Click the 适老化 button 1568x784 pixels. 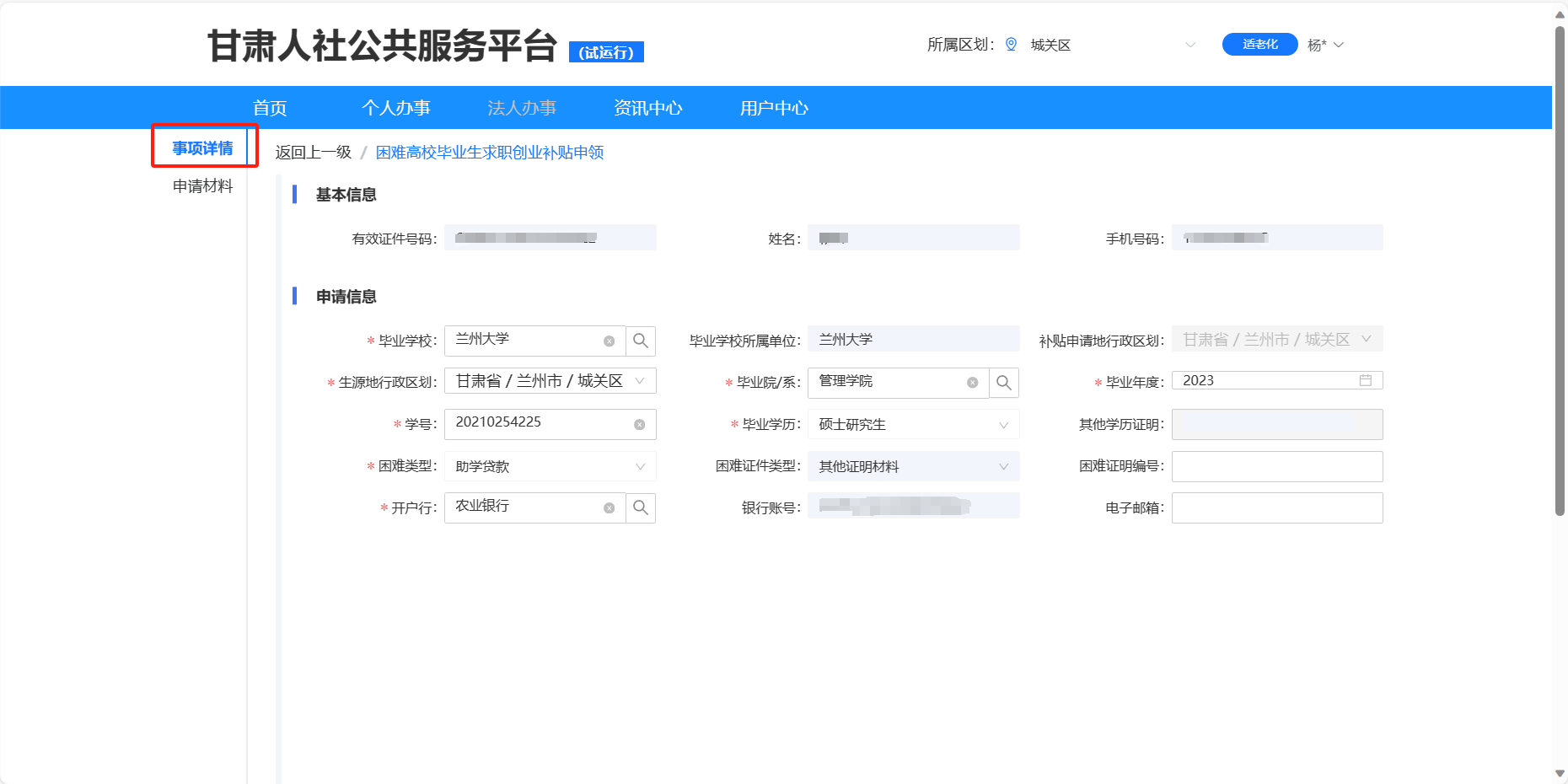[1259, 45]
